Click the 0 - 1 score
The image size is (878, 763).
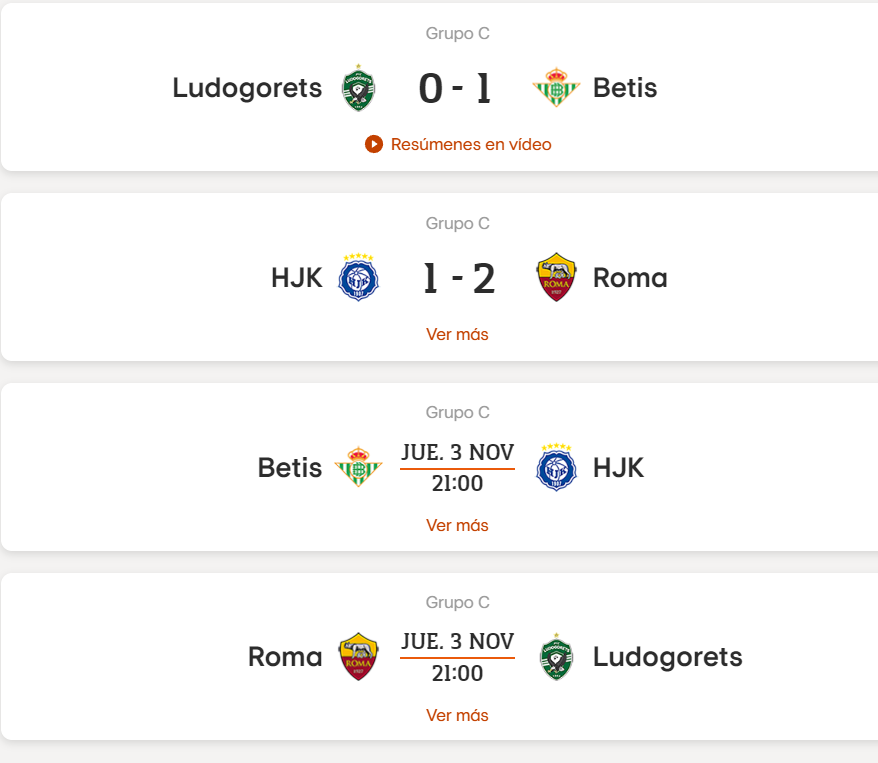(456, 88)
